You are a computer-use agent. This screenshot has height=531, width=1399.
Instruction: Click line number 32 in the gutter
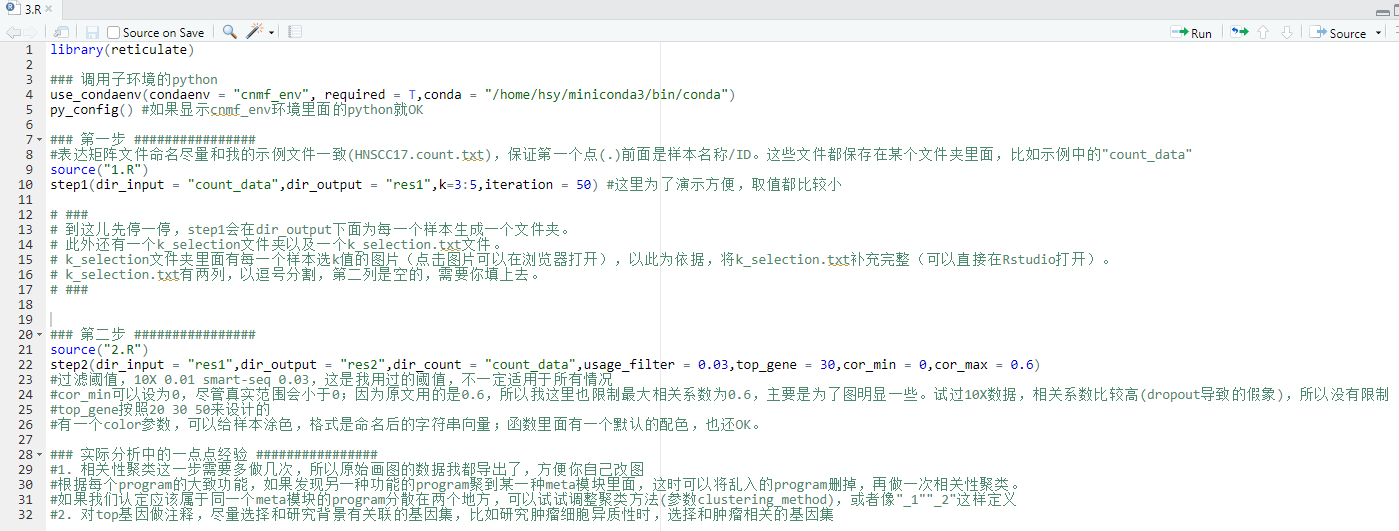point(26,514)
